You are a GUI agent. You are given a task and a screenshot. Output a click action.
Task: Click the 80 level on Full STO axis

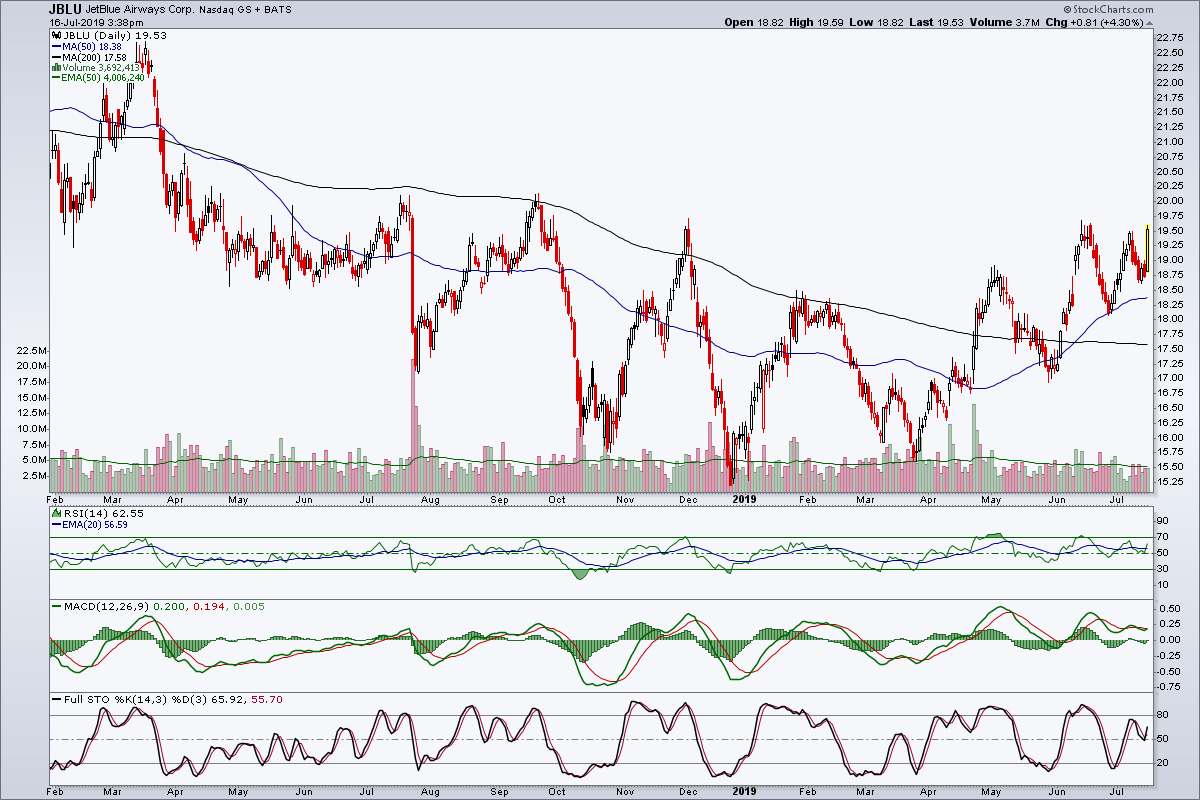pyautogui.click(x=1161, y=715)
